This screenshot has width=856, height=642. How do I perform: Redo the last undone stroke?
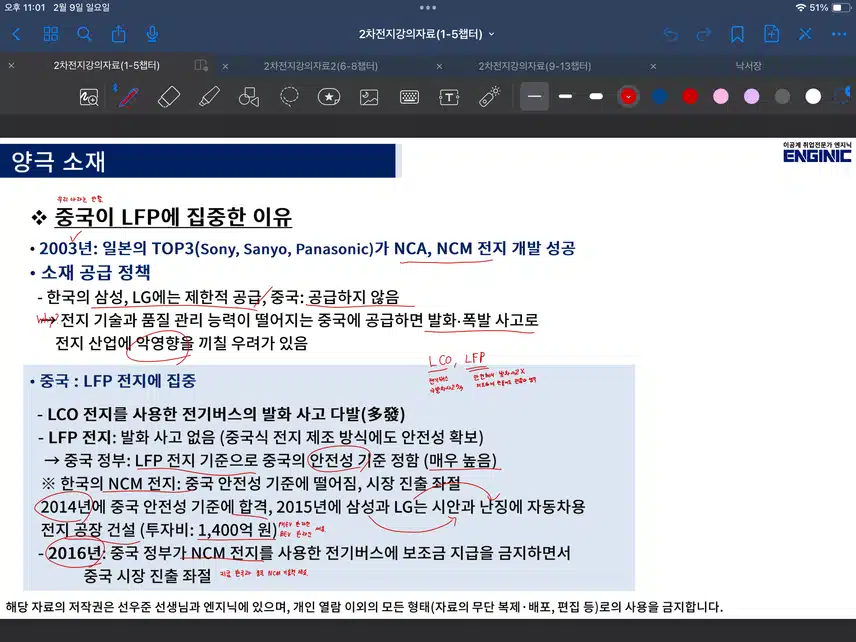click(x=704, y=34)
